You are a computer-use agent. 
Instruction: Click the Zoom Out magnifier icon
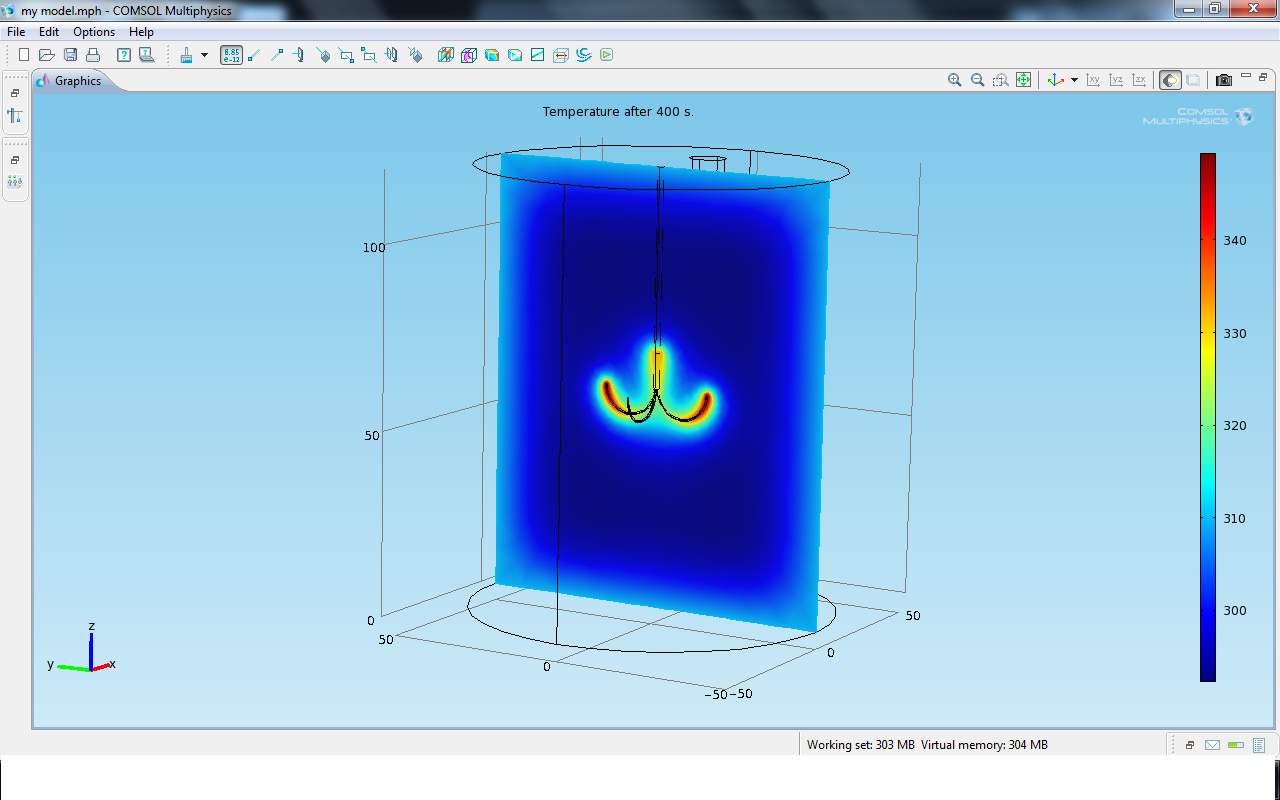click(977, 80)
